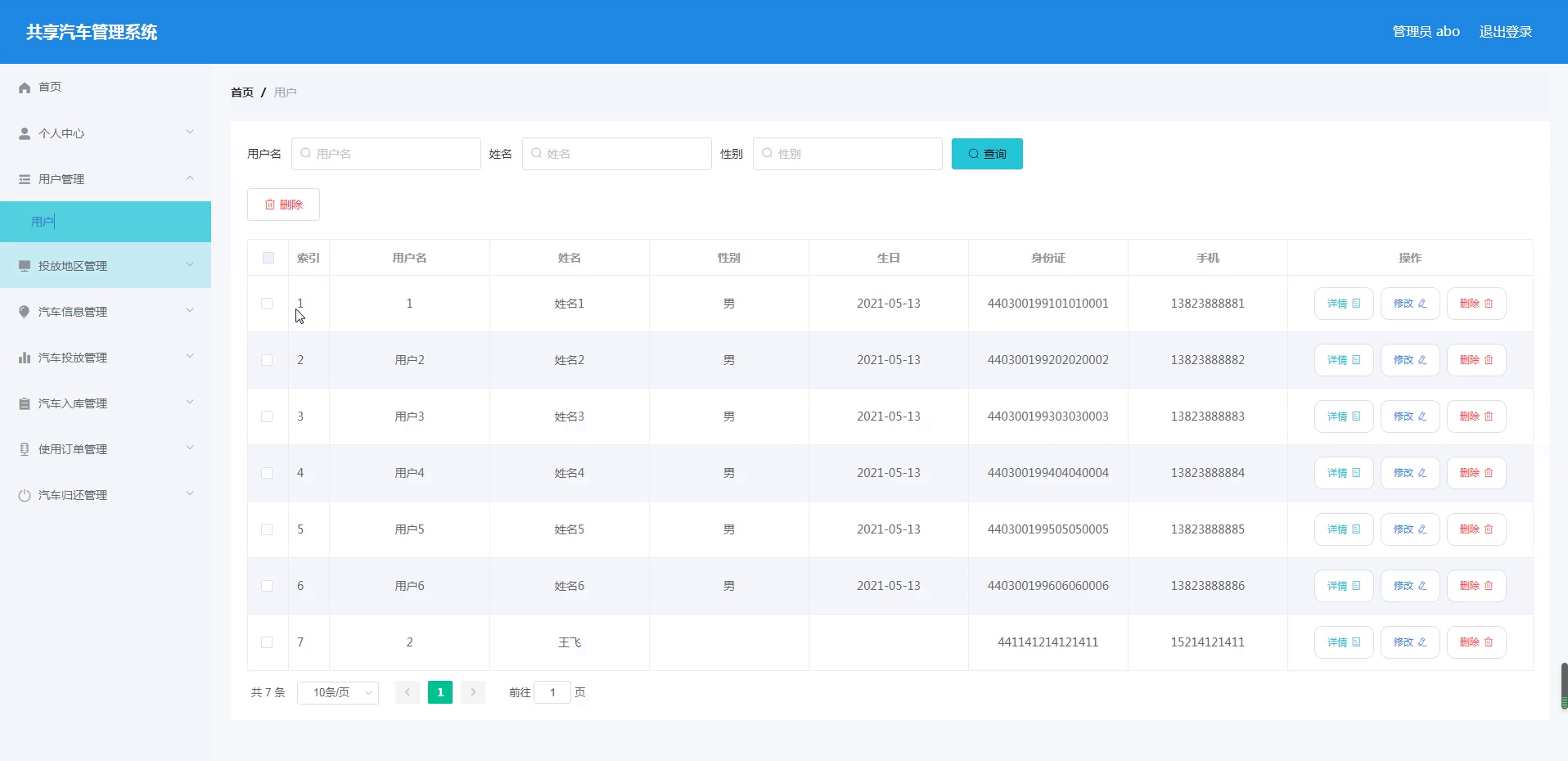
Task: Delete the row for 用户6
Action: pyautogui.click(x=1476, y=586)
